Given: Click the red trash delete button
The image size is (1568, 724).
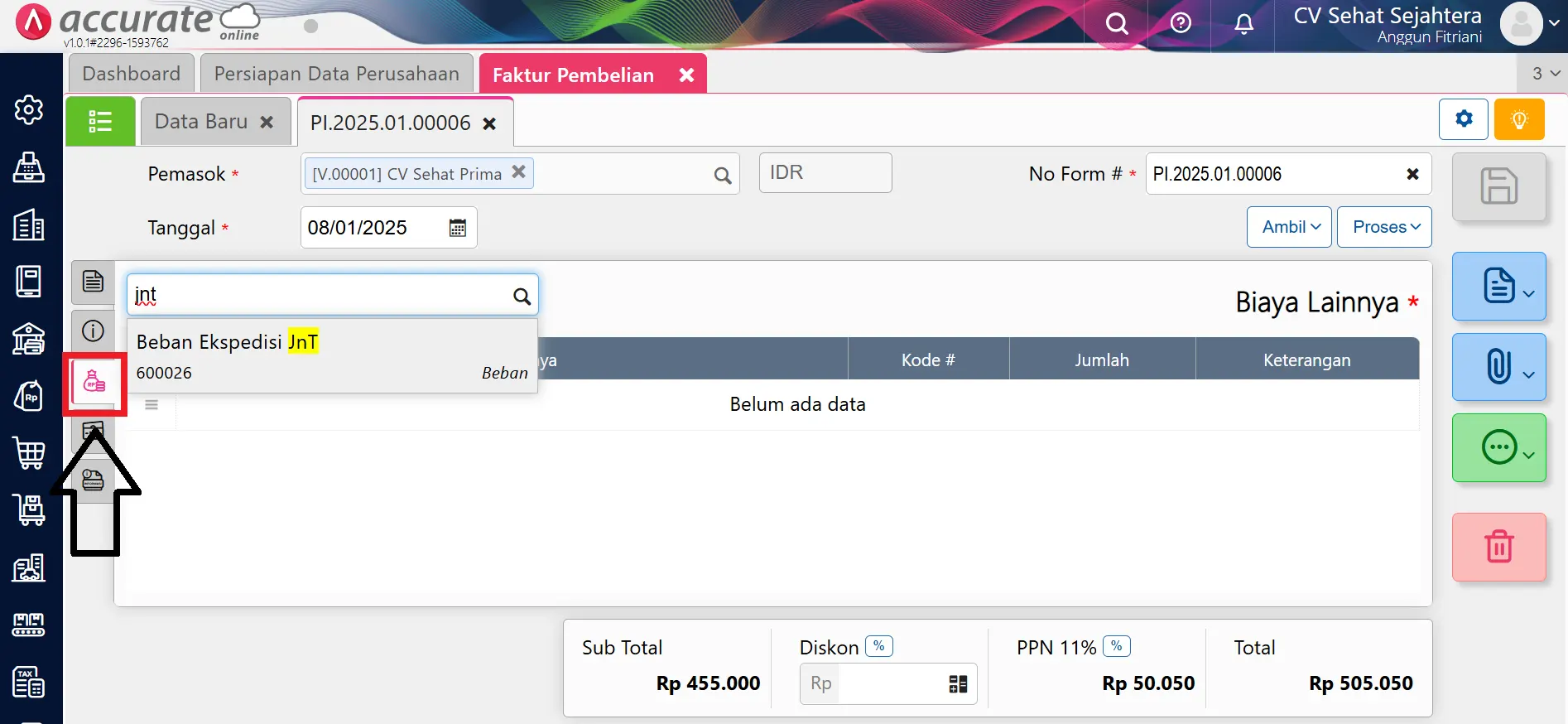Looking at the screenshot, I should [1498, 547].
